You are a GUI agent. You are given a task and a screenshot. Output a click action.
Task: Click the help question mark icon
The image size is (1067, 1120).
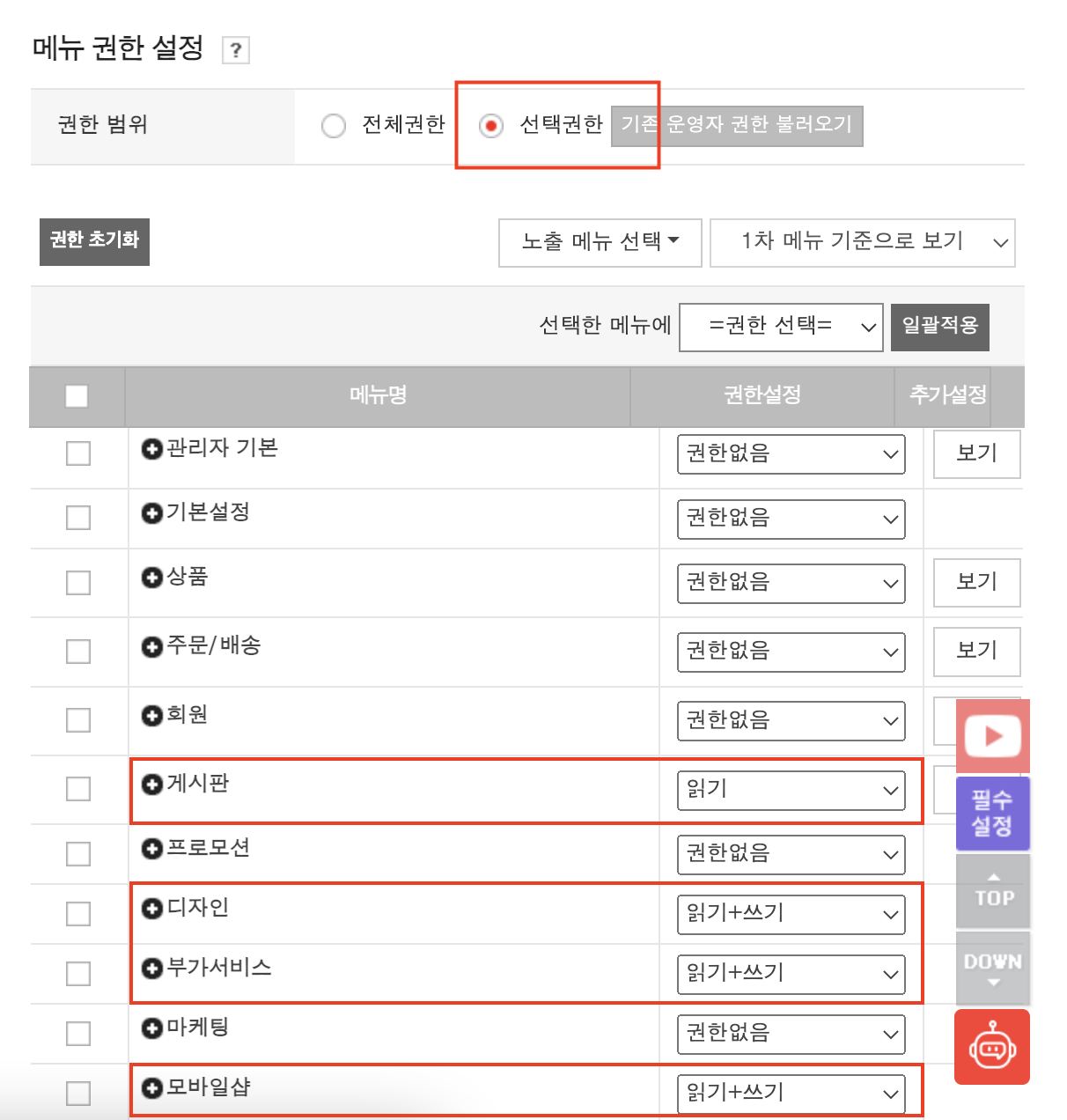point(235,50)
